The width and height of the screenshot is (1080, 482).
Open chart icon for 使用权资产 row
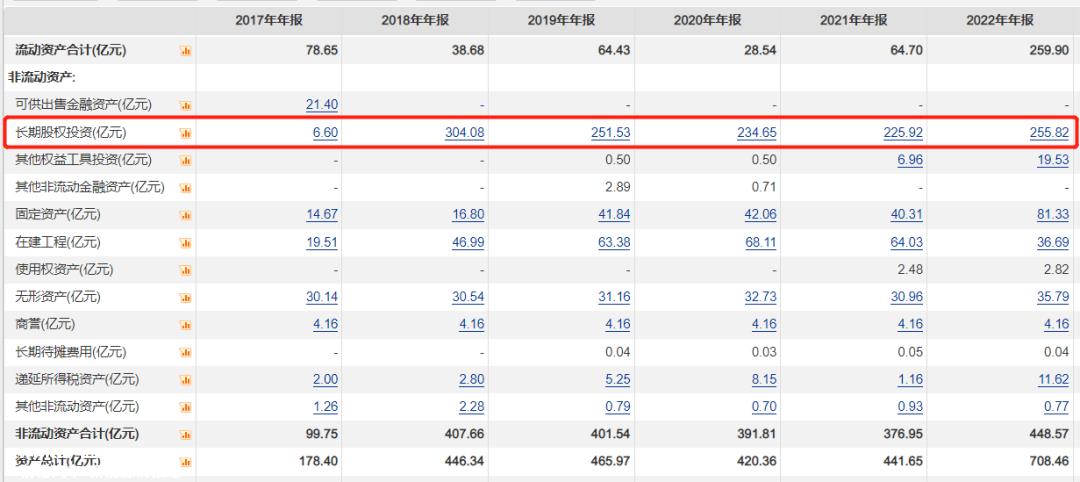point(185,271)
